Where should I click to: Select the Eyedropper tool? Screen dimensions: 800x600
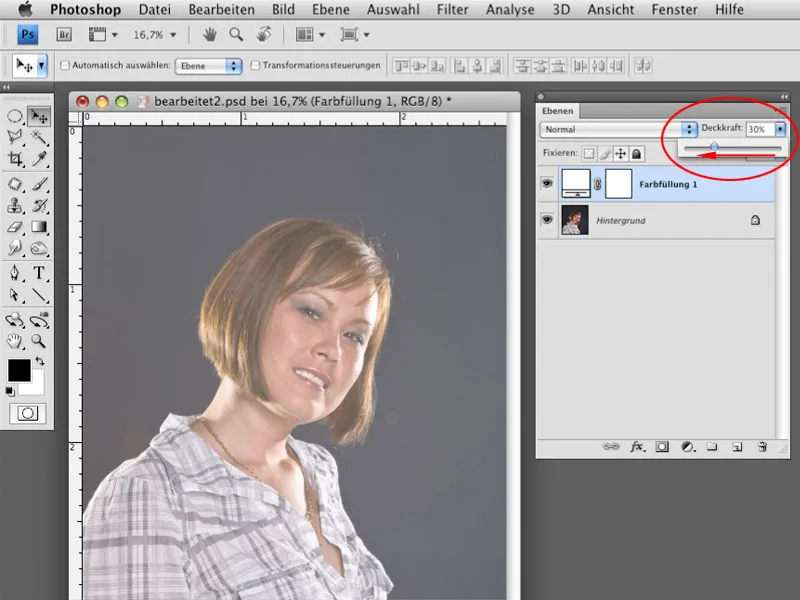pyautogui.click(x=39, y=159)
